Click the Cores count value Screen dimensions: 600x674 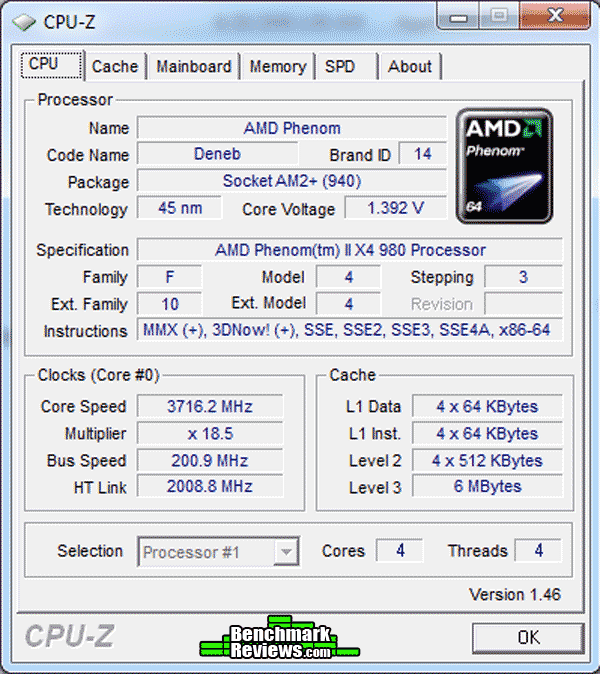point(400,550)
